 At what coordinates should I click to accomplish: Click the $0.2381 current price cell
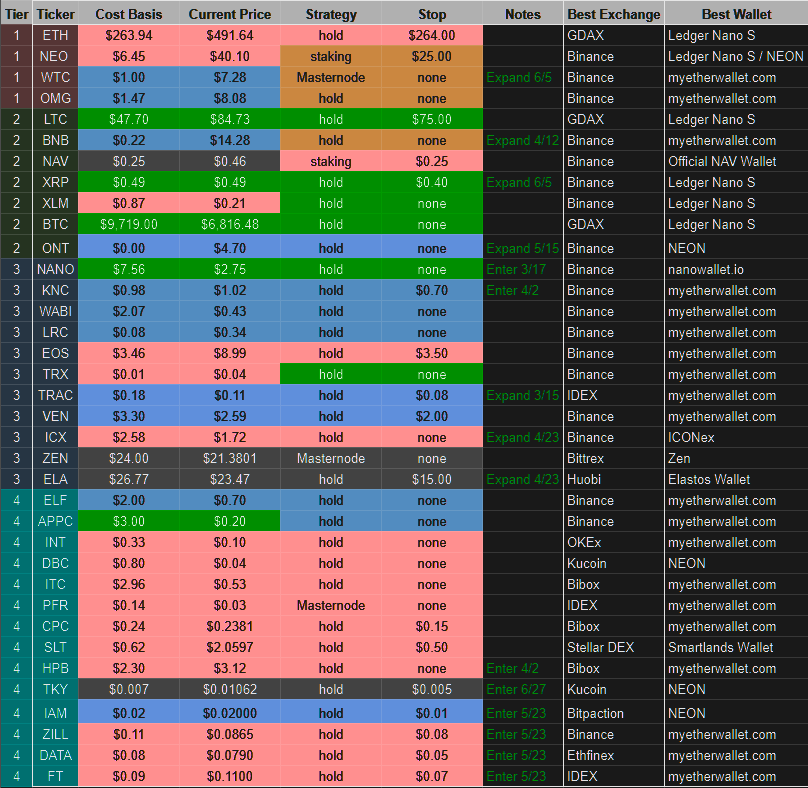pos(230,627)
